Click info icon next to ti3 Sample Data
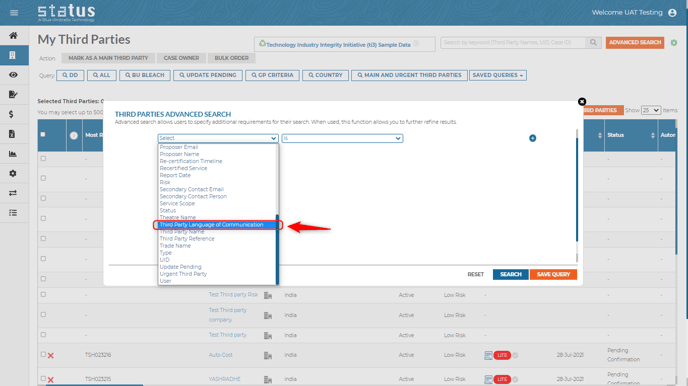688x386 pixels. 416,43
